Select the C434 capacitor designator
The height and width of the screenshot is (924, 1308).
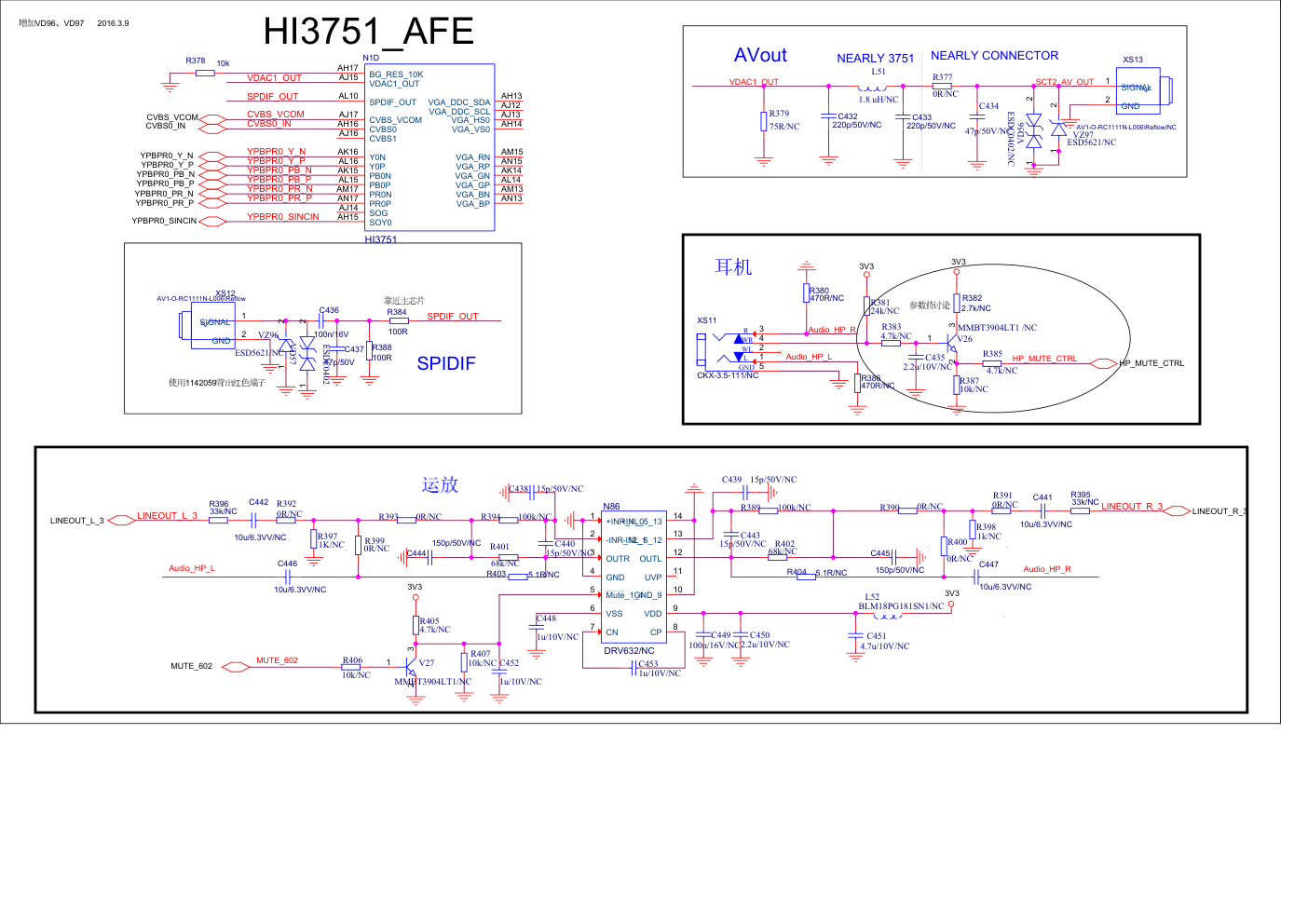point(988,106)
